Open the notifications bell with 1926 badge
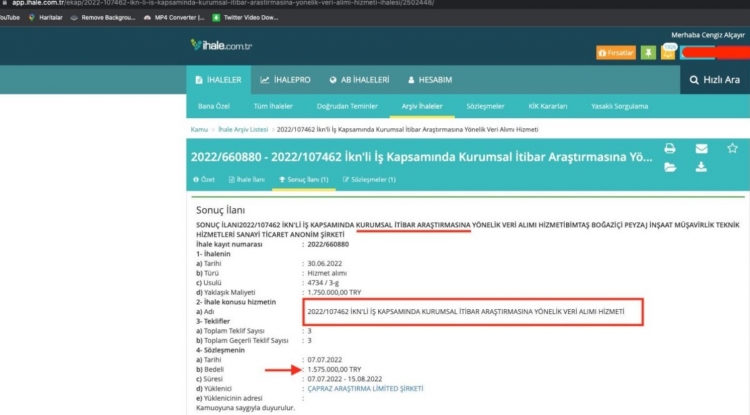This screenshot has width=750, height=415. [x=667, y=51]
